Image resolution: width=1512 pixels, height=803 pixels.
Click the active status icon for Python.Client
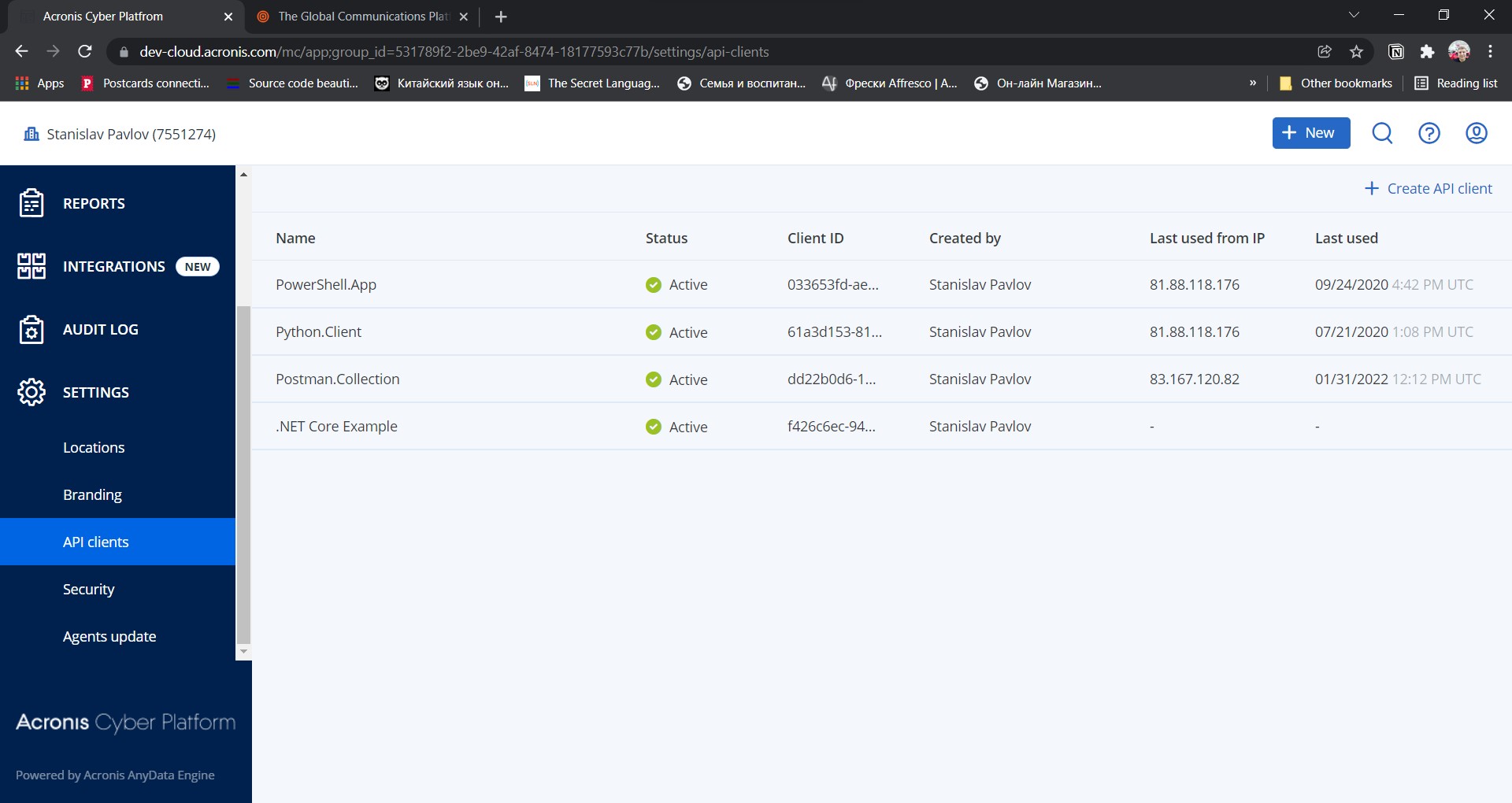[x=654, y=332]
